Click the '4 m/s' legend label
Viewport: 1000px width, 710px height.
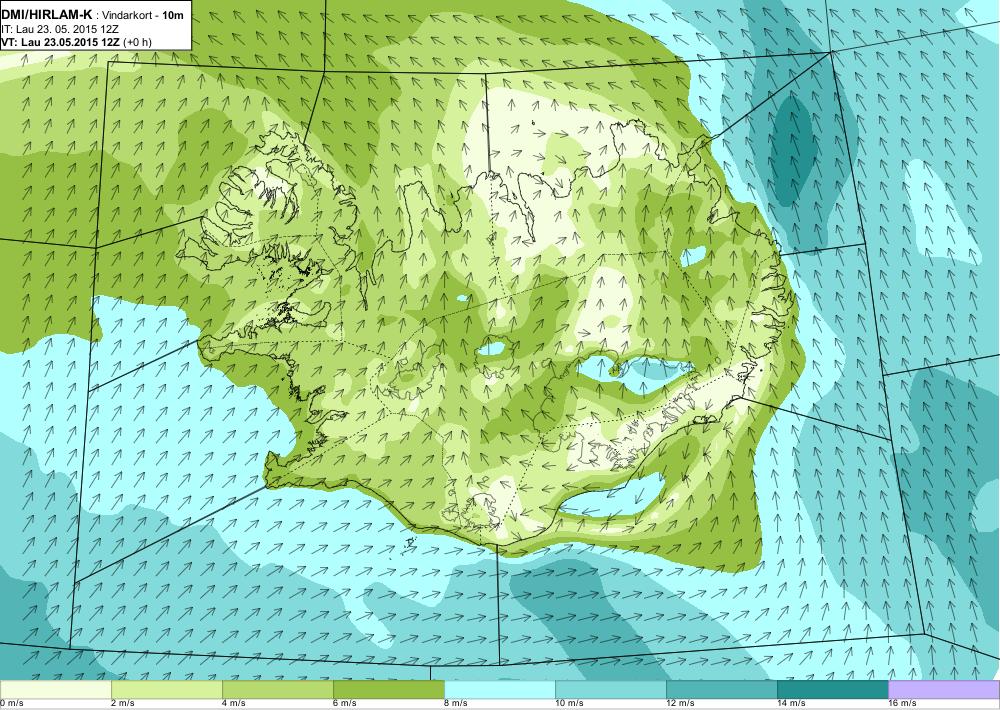click(x=234, y=703)
